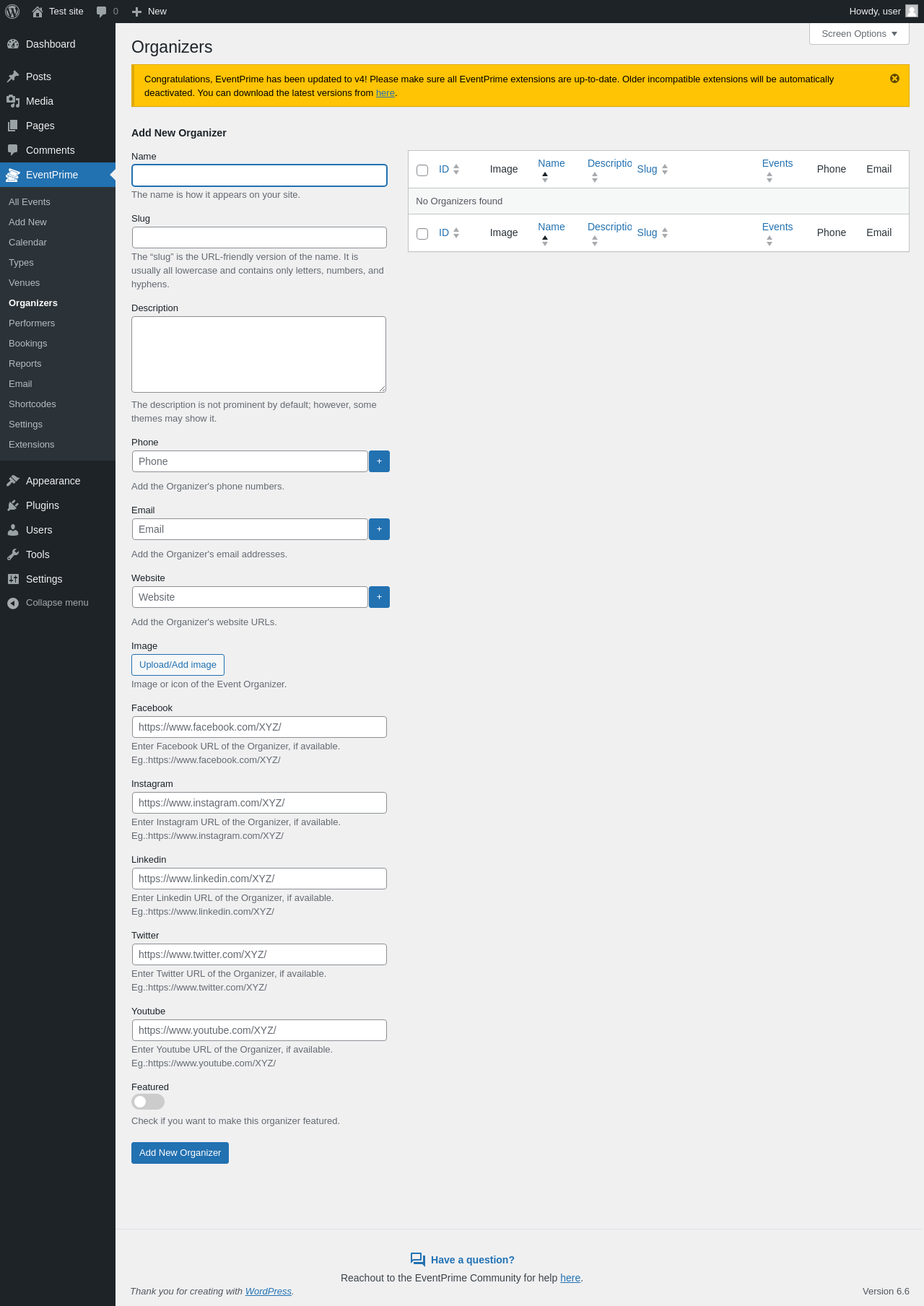Dismiss the EventPrime update notice
This screenshot has height=1306, width=924.
click(x=894, y=79)
